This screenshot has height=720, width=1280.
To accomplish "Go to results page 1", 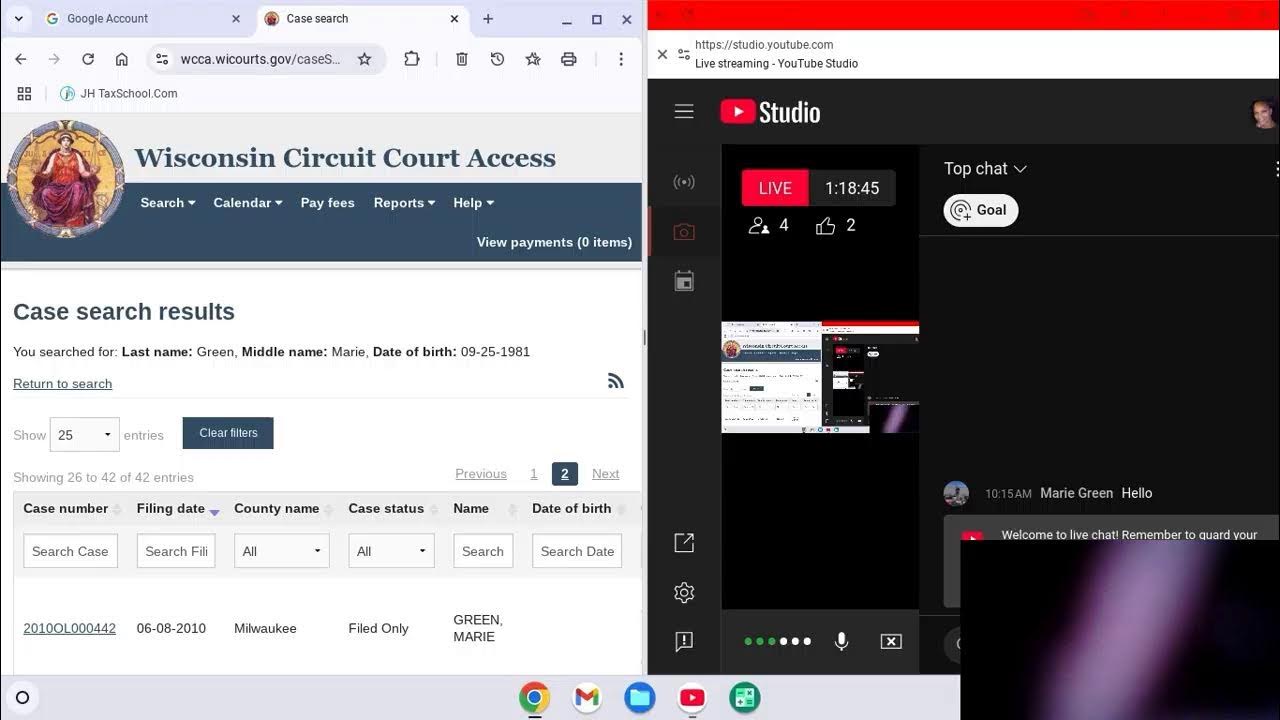I will [x=534, y=474].
